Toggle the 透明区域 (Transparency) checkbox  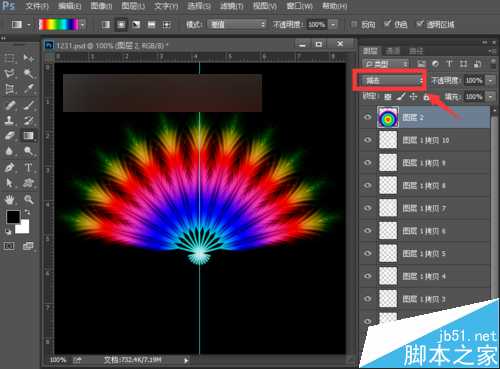(x=420, y=24)
